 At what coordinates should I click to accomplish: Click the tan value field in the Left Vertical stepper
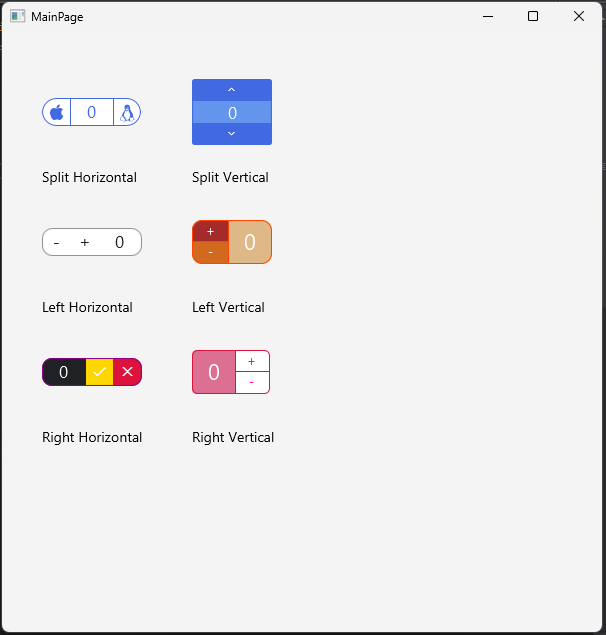[250, 242]
